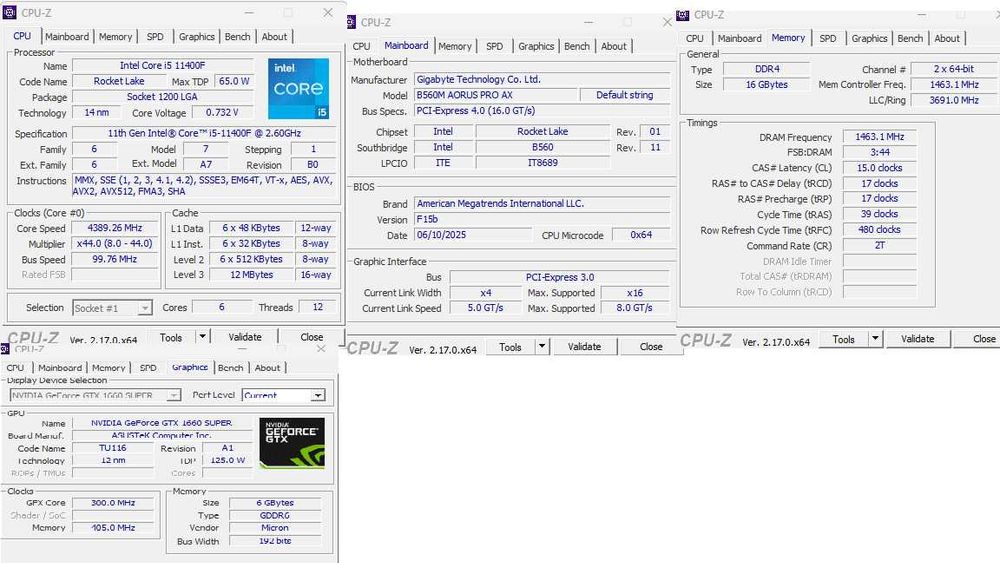
Task: Click BIOS version field F15b
Action: pos(542,219)
